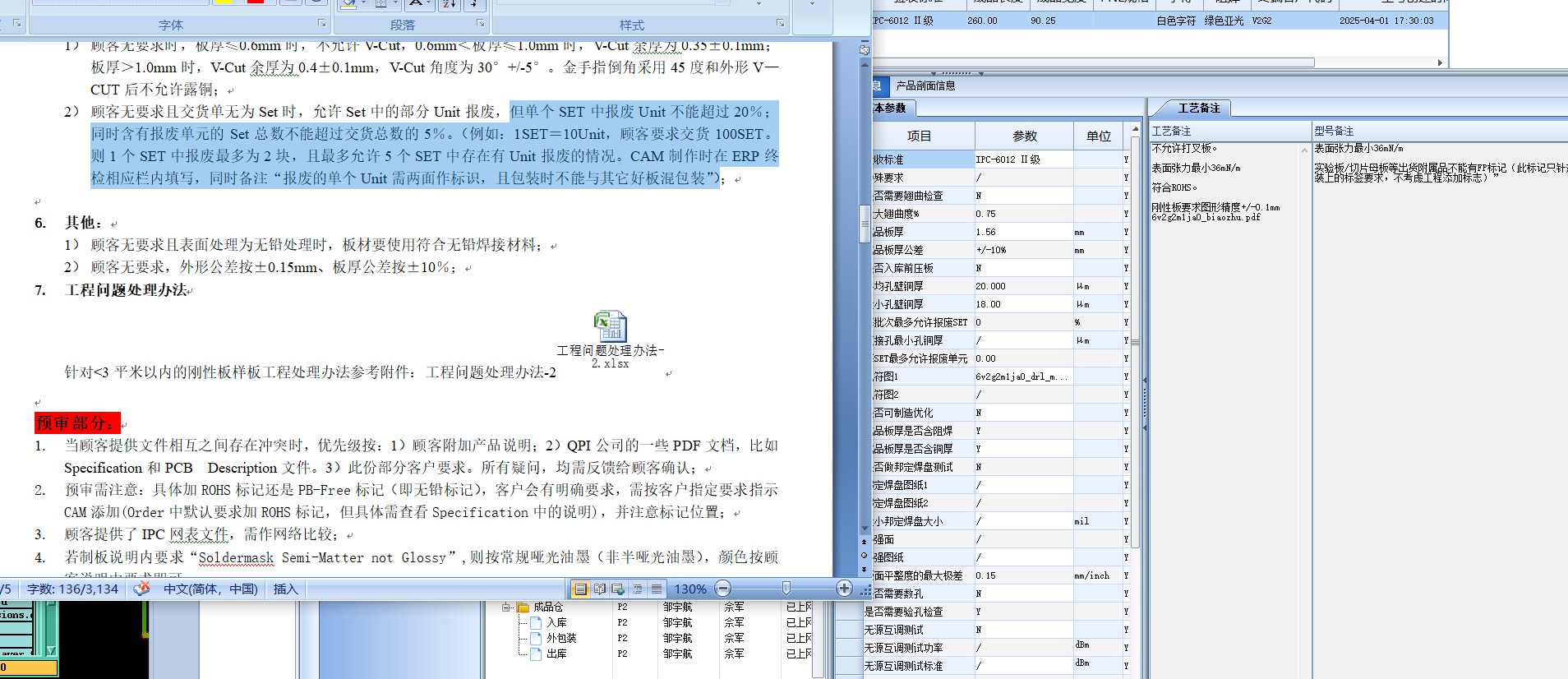The image size is (1568, 679).
Task: Click the 1.56 board thickness value
Action: (x=1024, y=232)
